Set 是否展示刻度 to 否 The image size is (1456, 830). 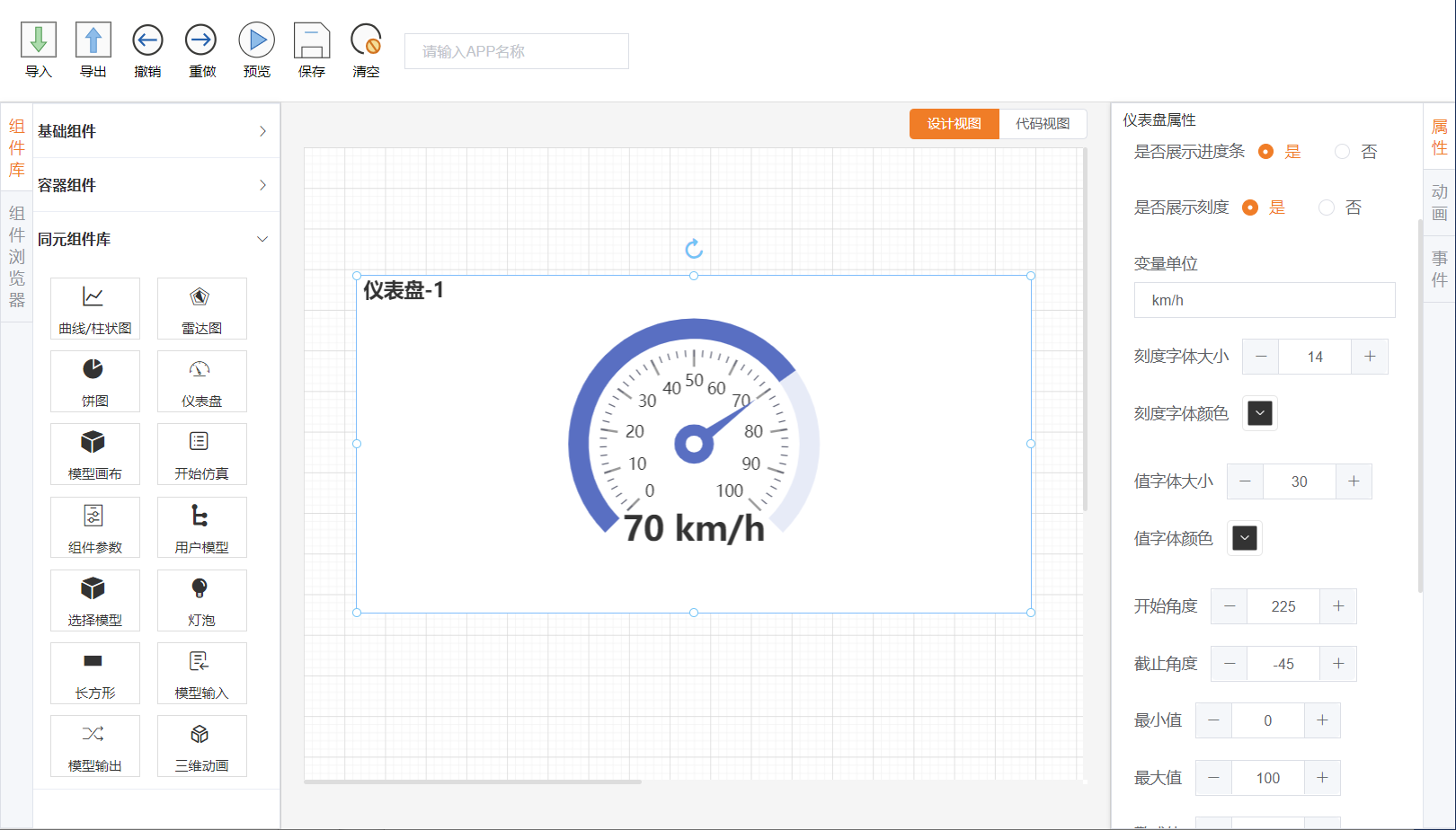click(x=1327, y=207)
